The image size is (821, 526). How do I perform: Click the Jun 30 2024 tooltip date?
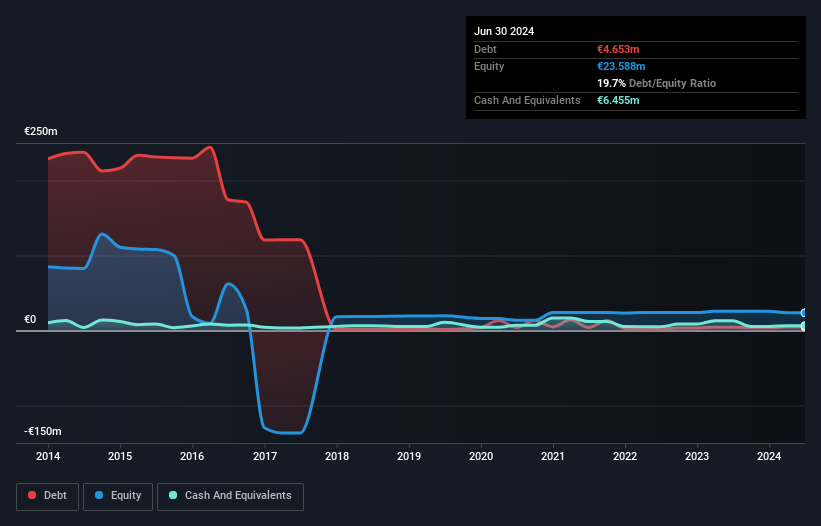(x=504, y=31)
